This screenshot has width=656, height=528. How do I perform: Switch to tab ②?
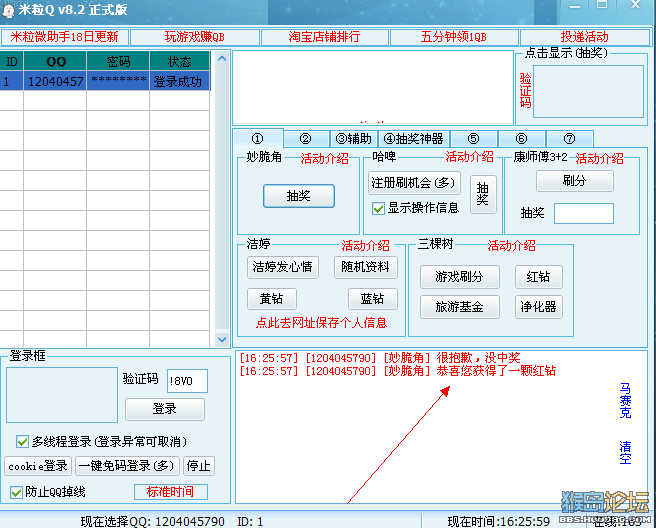pyautogui.click(x=305, y=138)
